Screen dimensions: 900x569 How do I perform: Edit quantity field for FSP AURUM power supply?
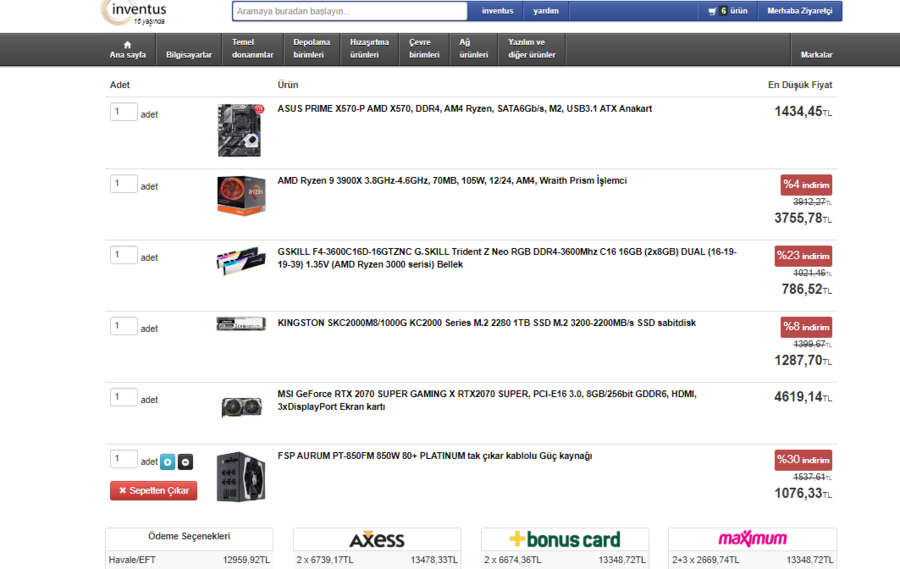[123, 459]
